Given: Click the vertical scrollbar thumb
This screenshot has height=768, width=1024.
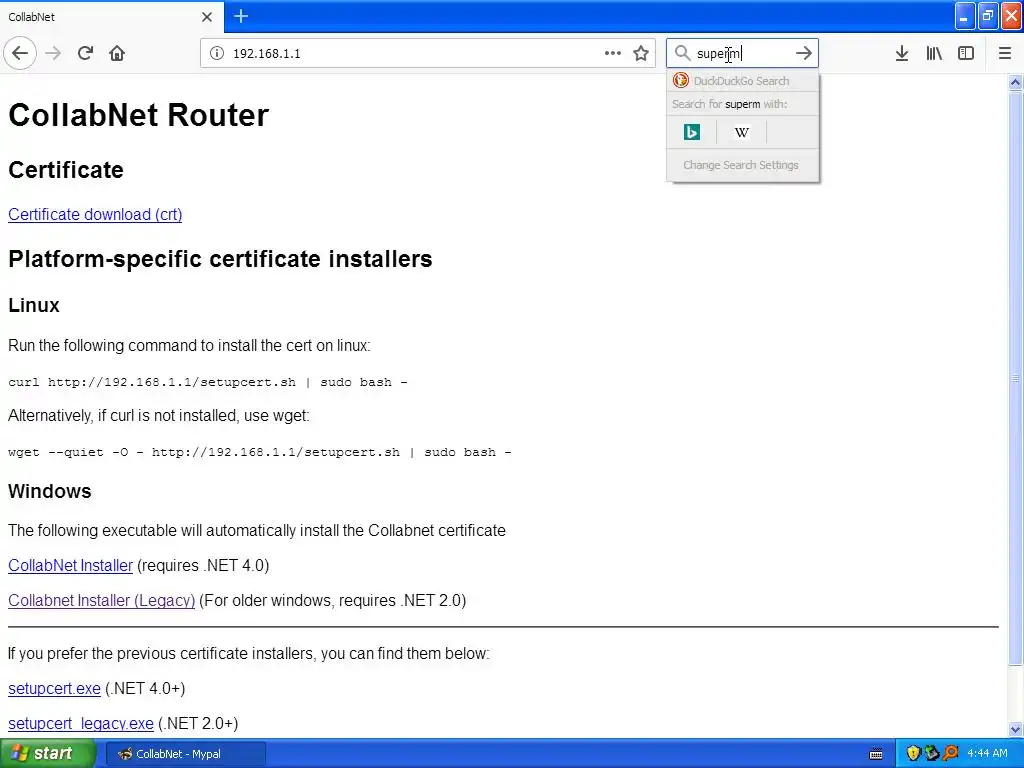Looking at the screenshot, I should click(x=1016, y=377).
